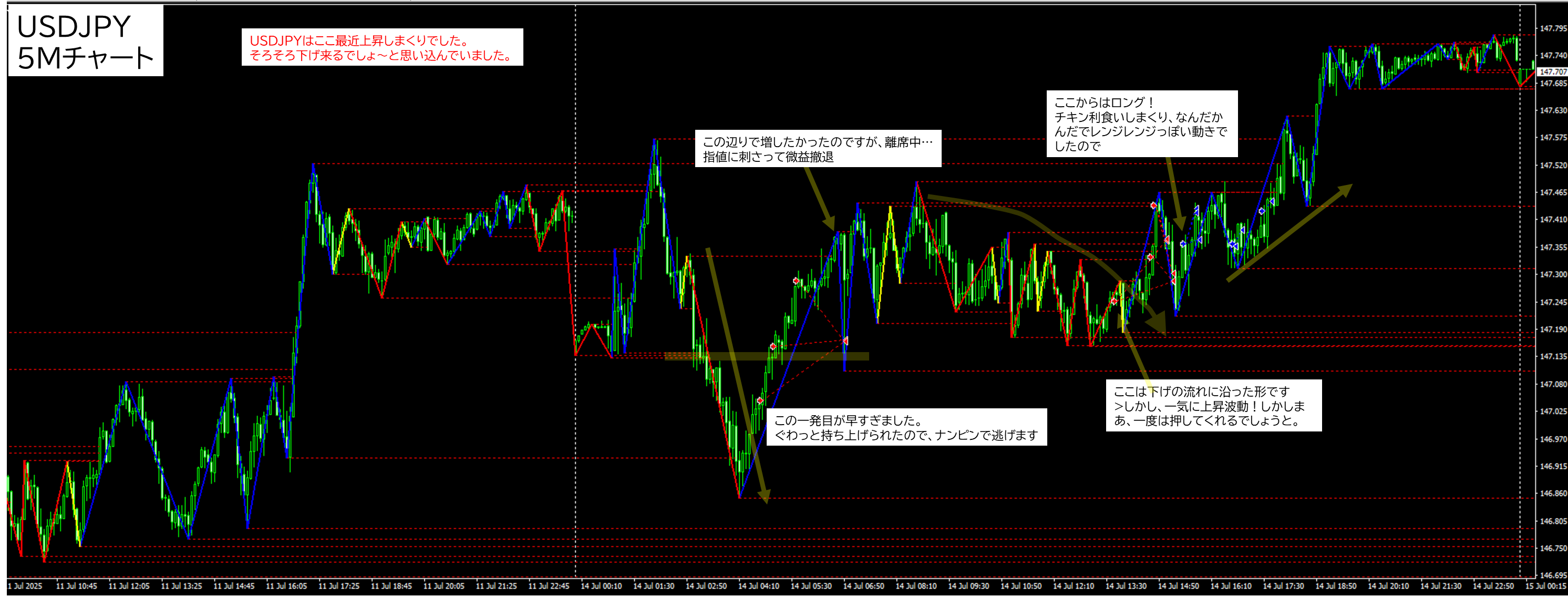Click time axis label 15 Jul 00:15
The height and width of the screenshot is (597, 1568).
pos(1545,586)
